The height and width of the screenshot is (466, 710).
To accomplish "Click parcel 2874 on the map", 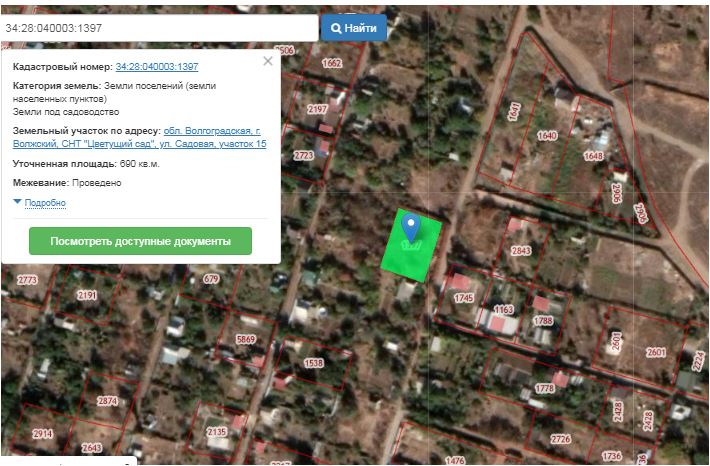I will pos(107,401).
